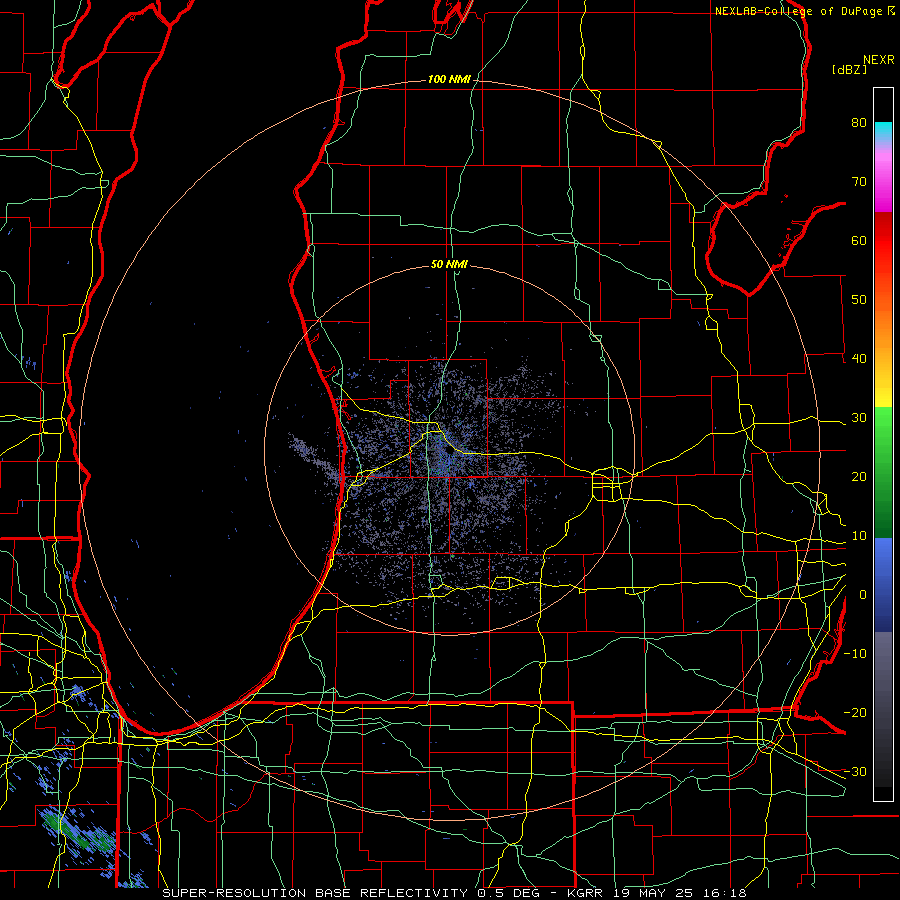Click the 'NEXLAB-College of DuPage' watermark text

[798, 11]
